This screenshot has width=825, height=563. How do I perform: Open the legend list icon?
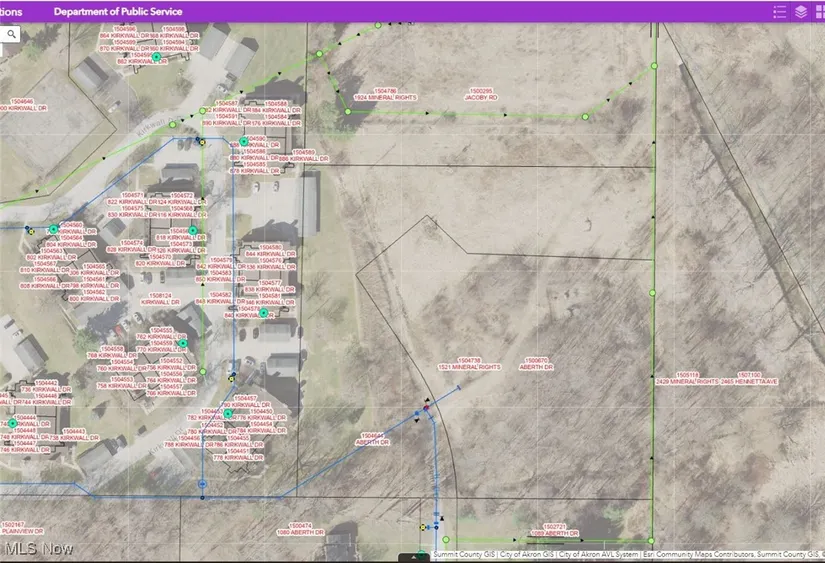pos(780,12)
